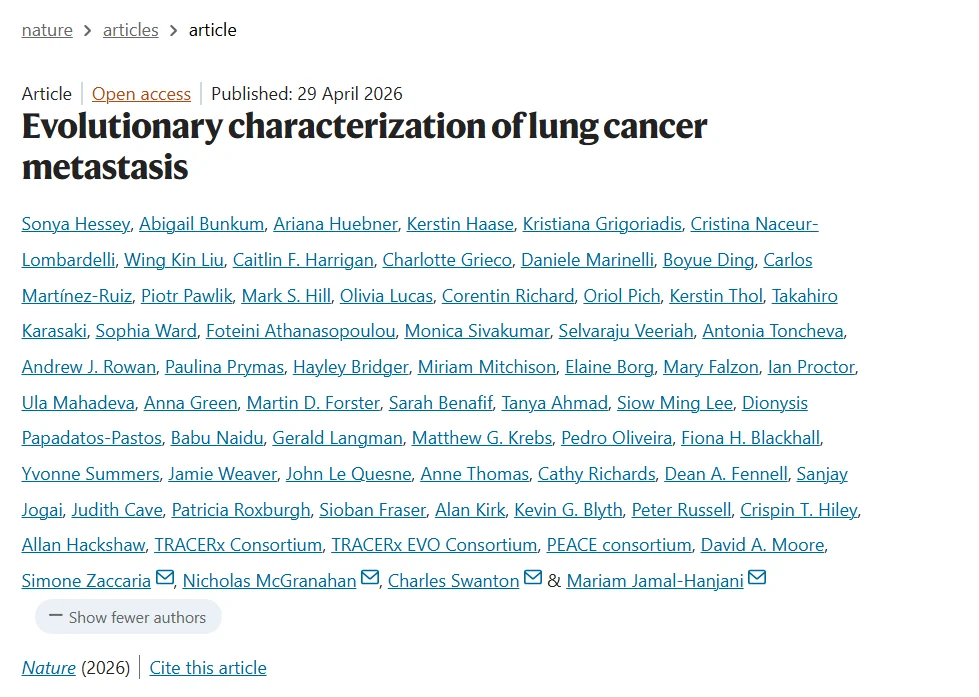The image size is (979, 697).
Task: Click the Matthew G. Krebs author name
Action: coord(482,438)
